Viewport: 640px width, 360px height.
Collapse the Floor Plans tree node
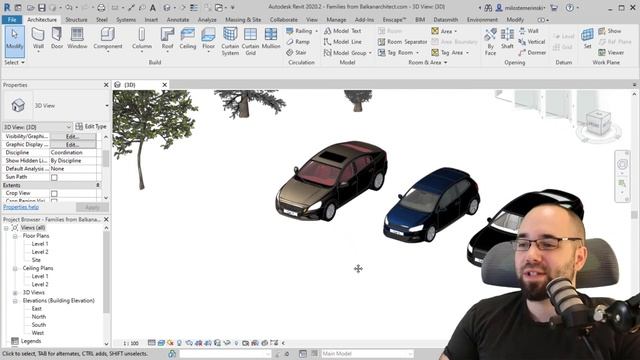click(15, 236)
